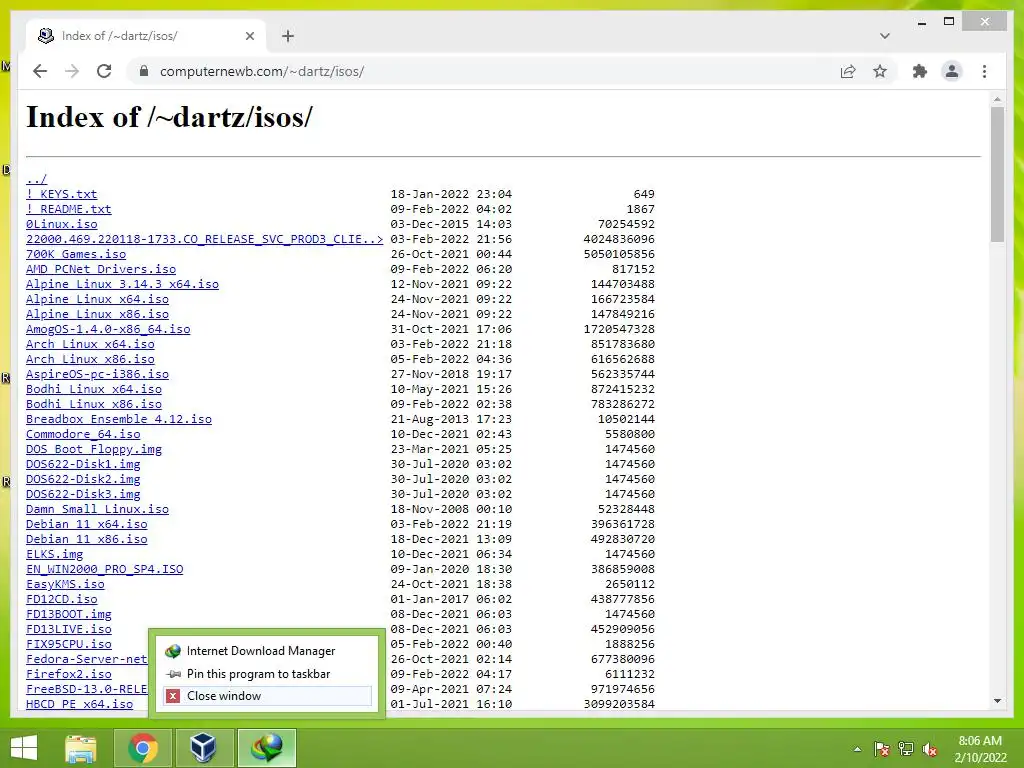Click 'HBCD_PE_x64.iso' link
This screenshot has height=768, width=1024.
click(x=79, y=705)
